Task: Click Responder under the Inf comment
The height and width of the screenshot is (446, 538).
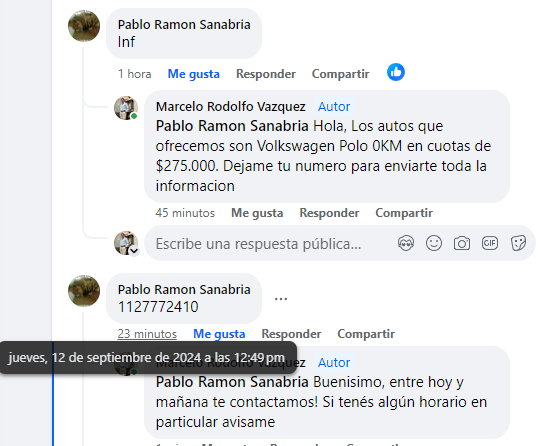Action: click(x=266, y=74)
